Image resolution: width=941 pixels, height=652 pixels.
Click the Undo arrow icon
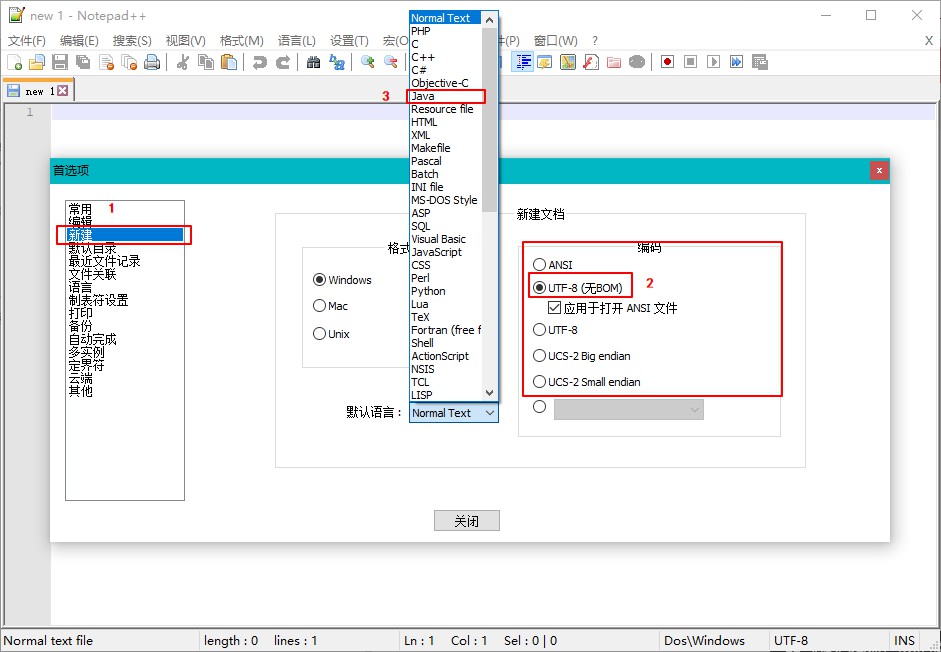(x=259, y=62)
